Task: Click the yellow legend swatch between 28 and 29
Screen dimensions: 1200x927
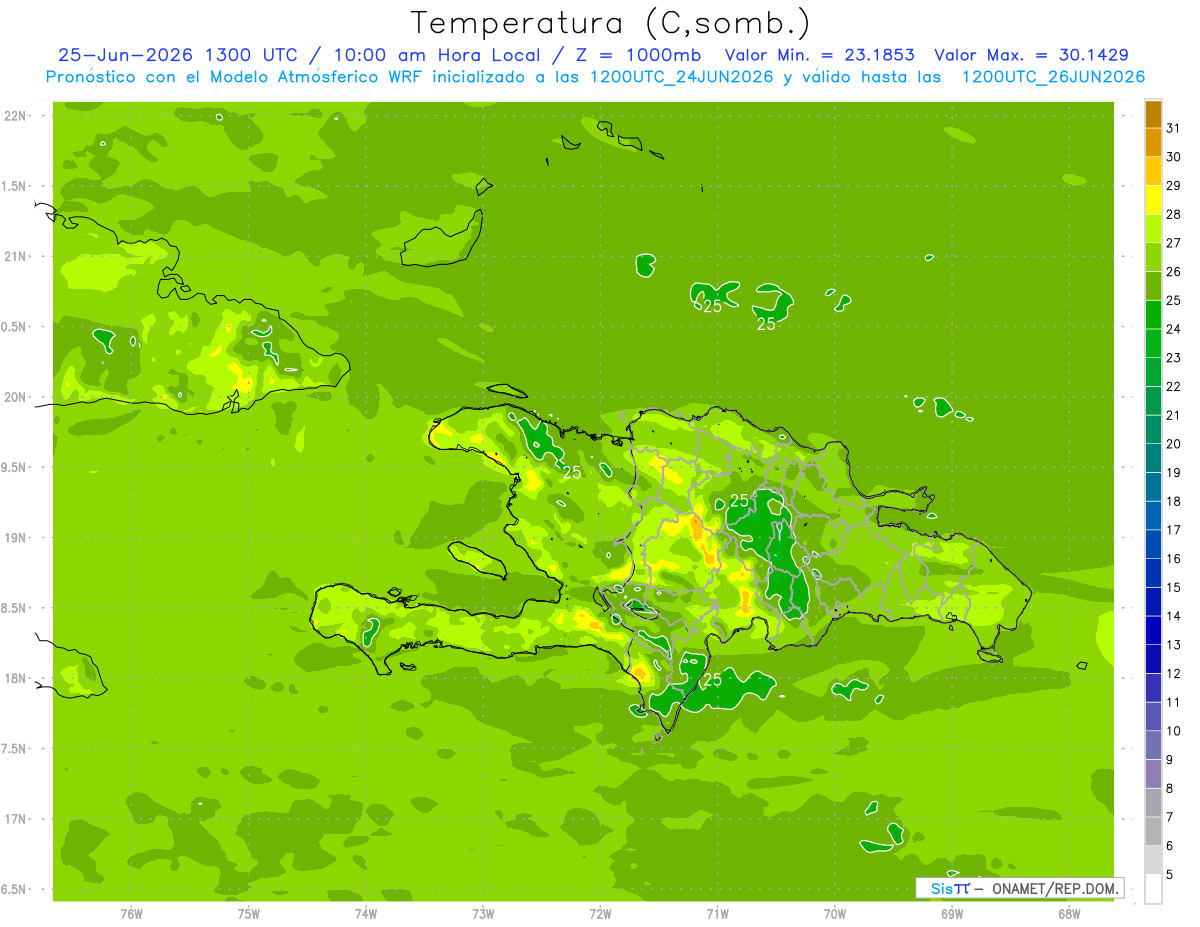Action: pos(1153,200)
